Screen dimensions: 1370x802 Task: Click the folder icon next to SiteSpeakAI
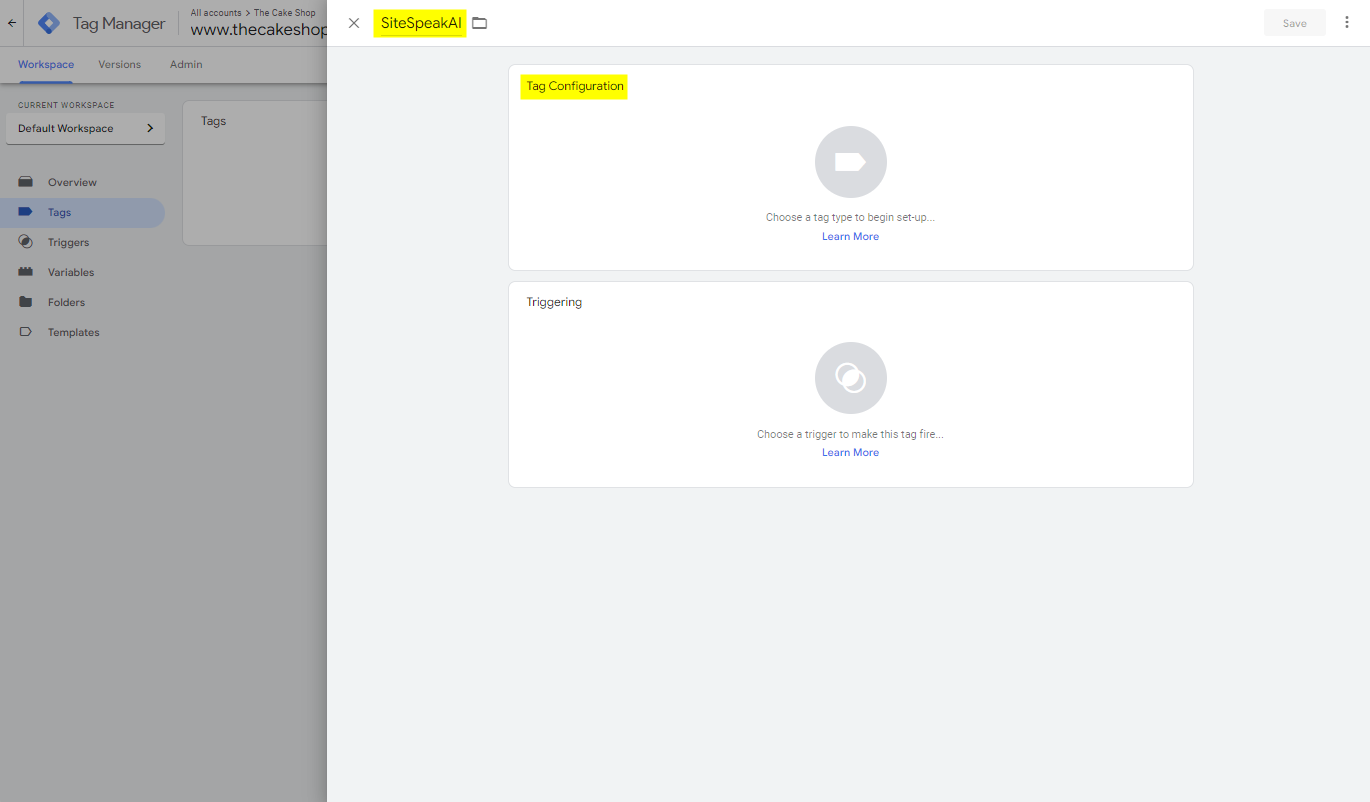[480, 23]
